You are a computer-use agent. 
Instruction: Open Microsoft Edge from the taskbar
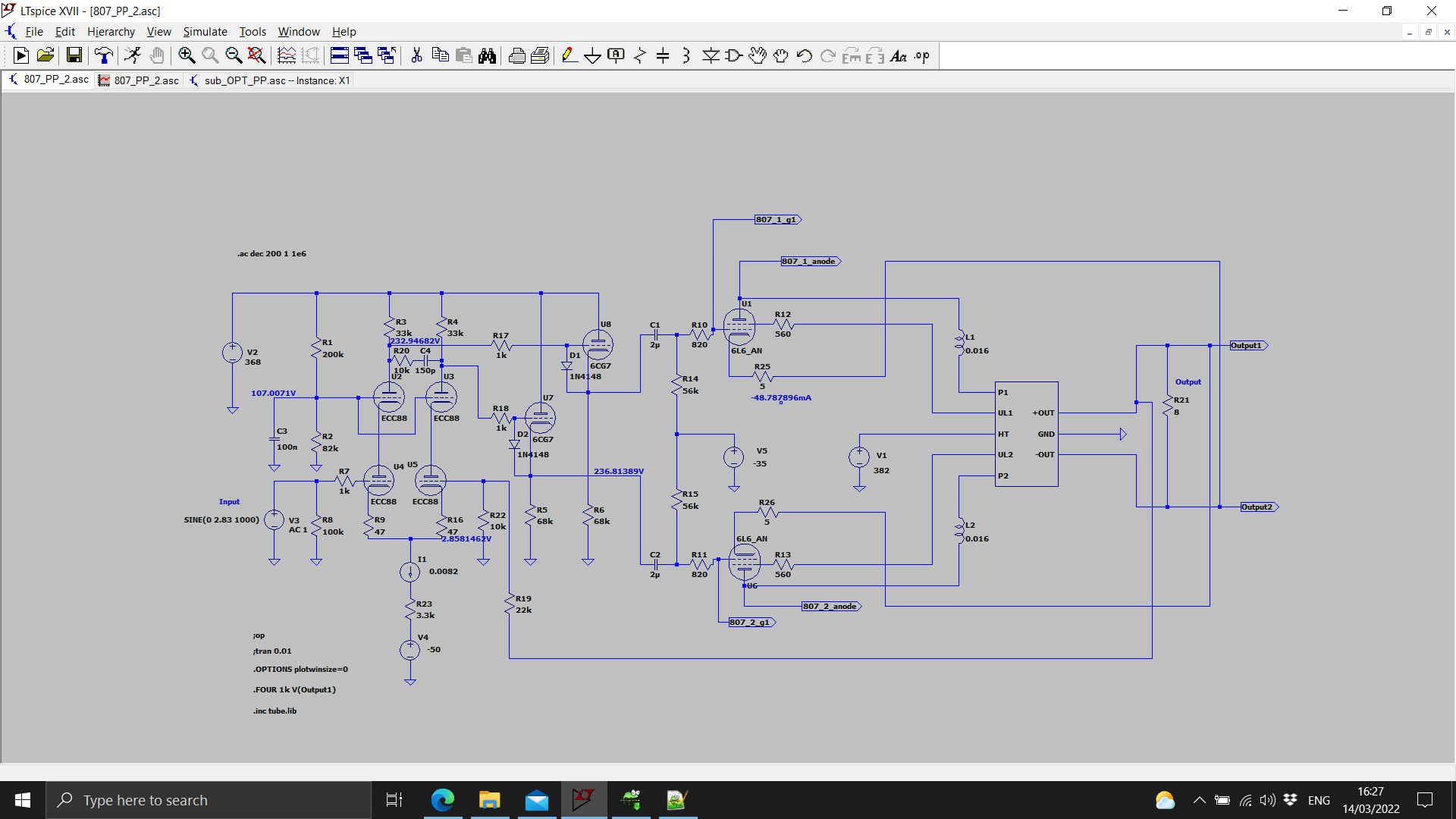pyautogui.click(x=443, y=800)
